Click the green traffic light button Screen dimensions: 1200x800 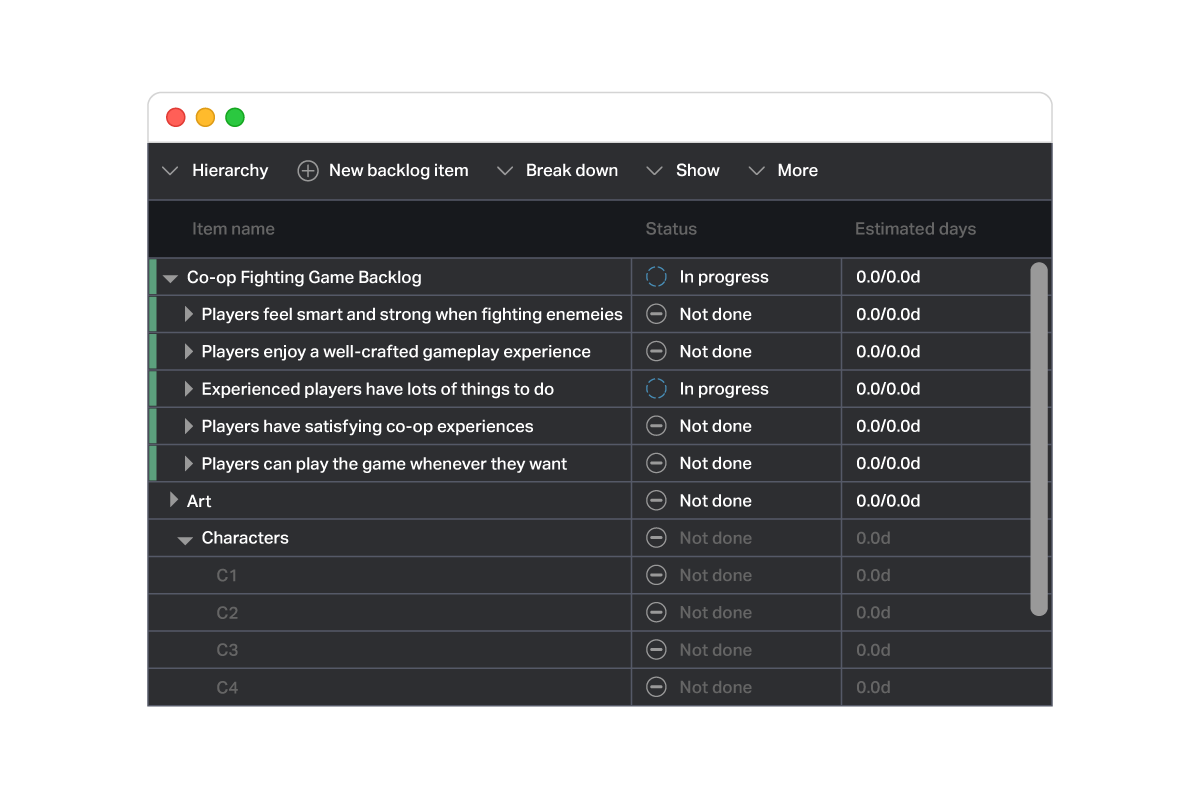235,117
